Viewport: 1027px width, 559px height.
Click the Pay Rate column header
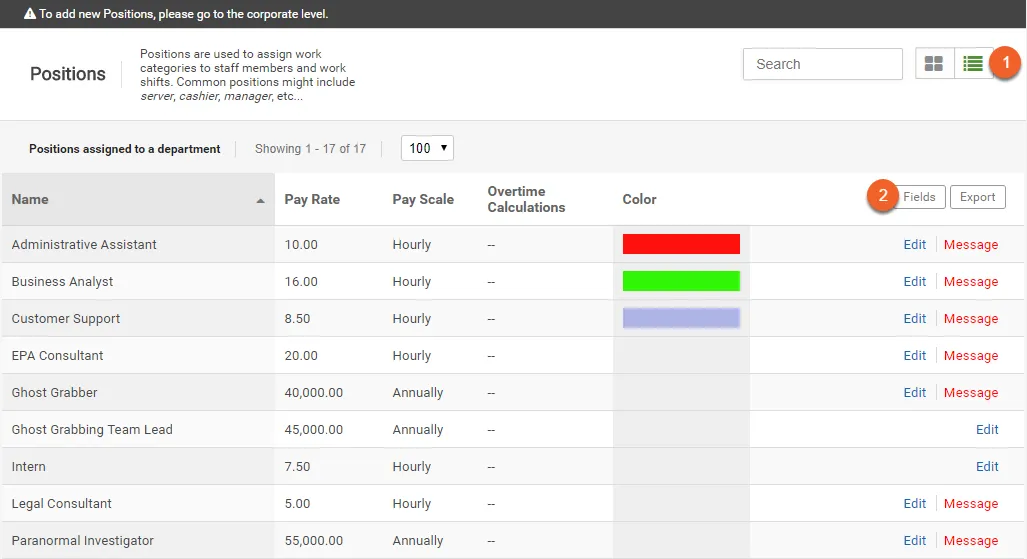(x=312, y=199)
